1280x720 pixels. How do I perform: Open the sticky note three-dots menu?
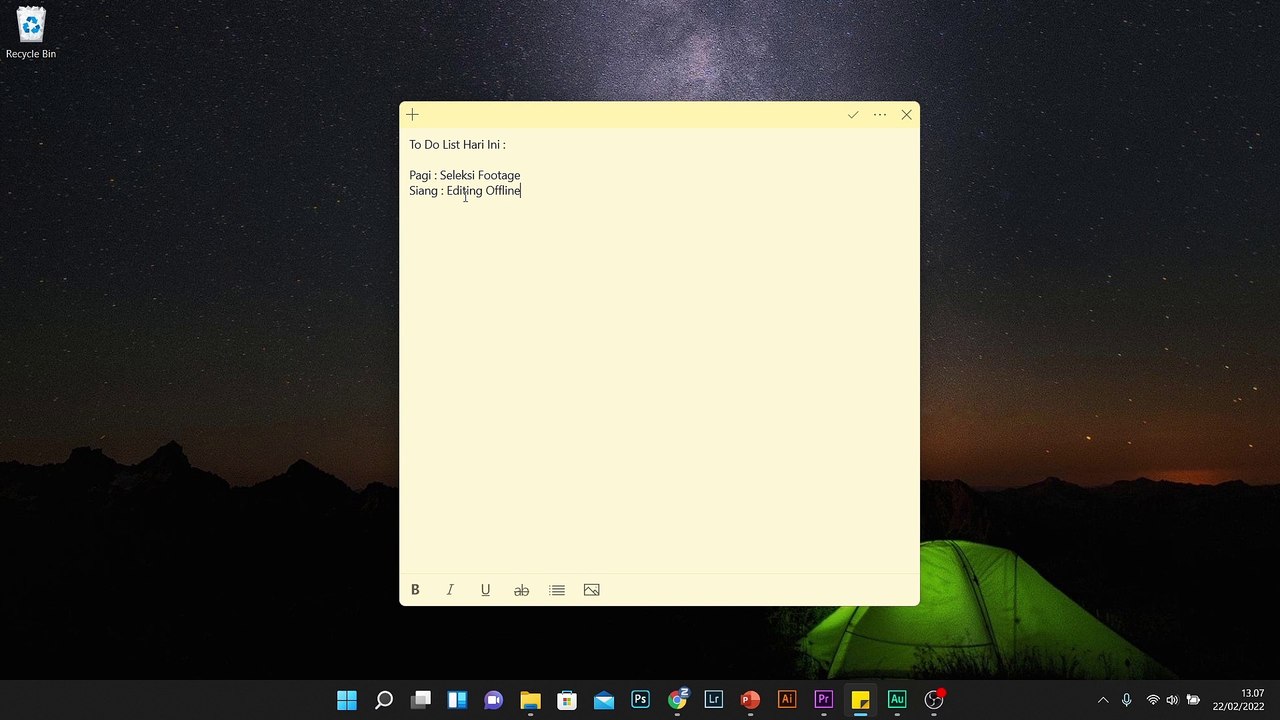pos(880,115)
